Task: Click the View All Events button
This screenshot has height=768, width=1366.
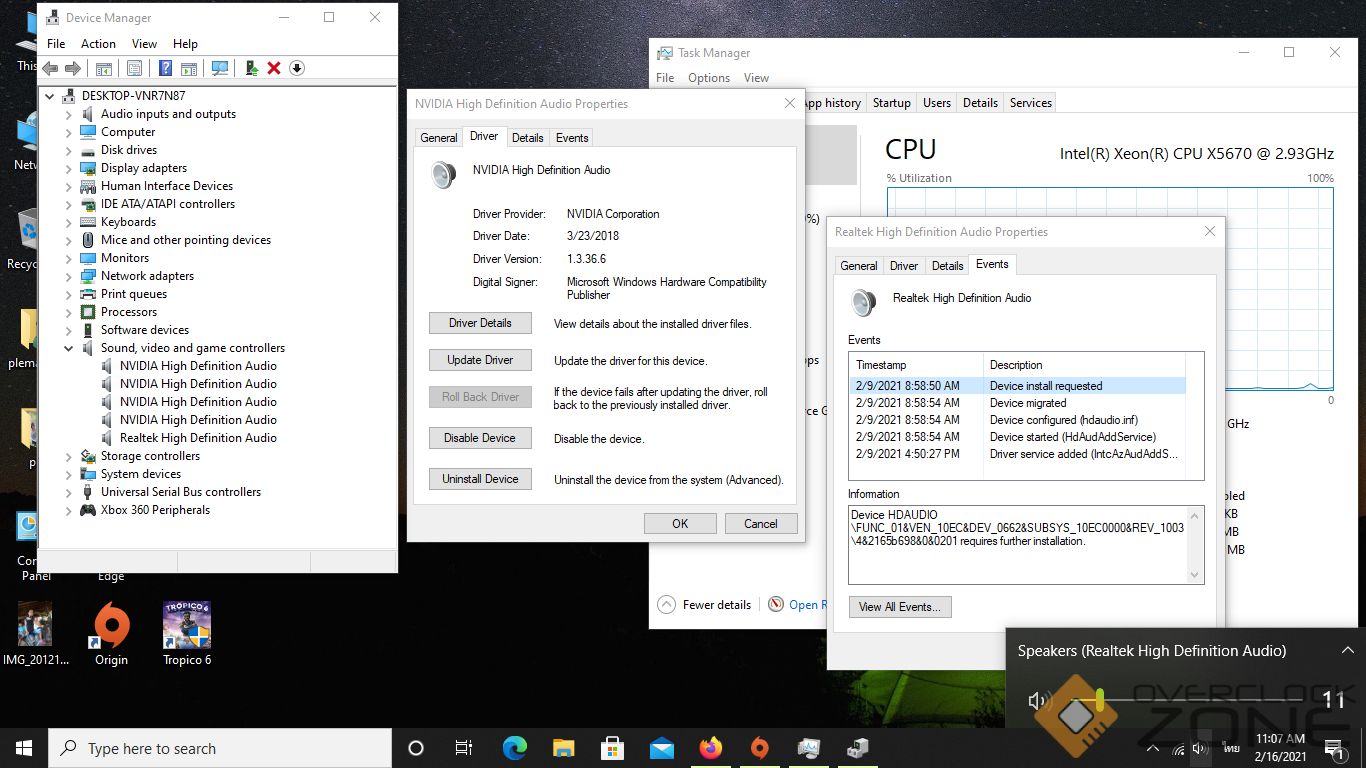Action: click(899, 607)
